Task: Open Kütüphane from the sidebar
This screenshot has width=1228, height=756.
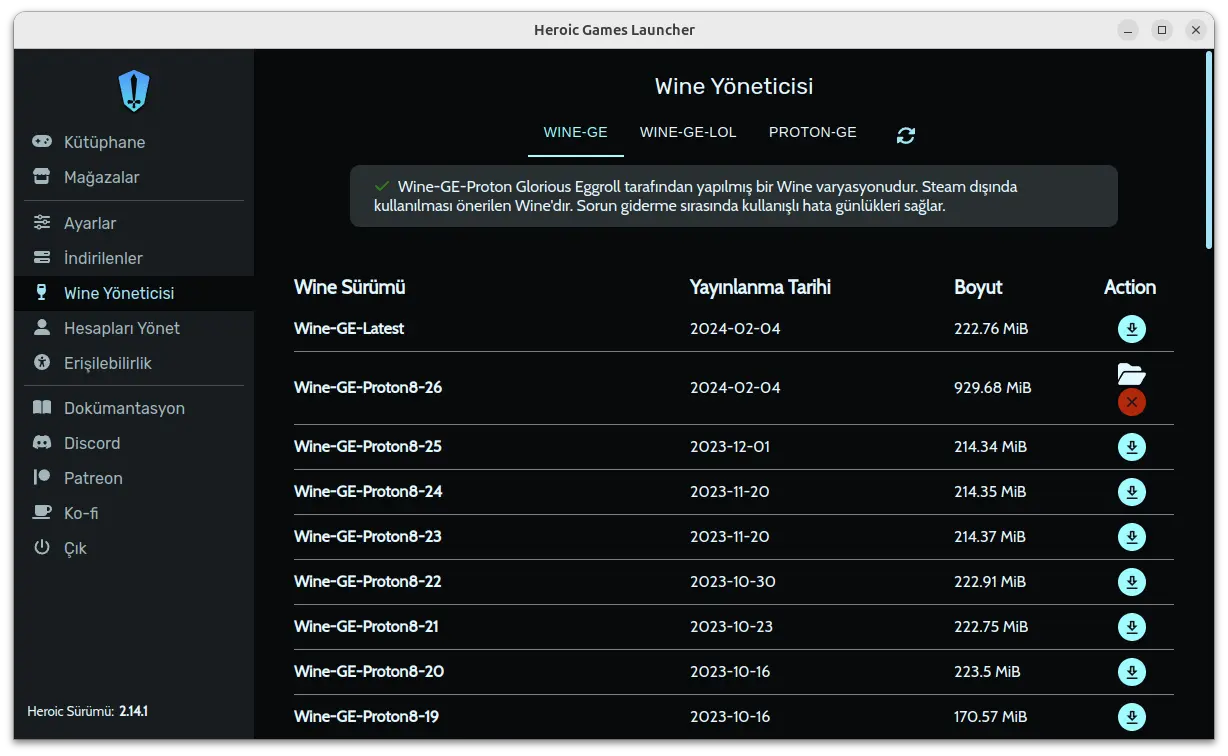Action: click(x=134, y=142)
